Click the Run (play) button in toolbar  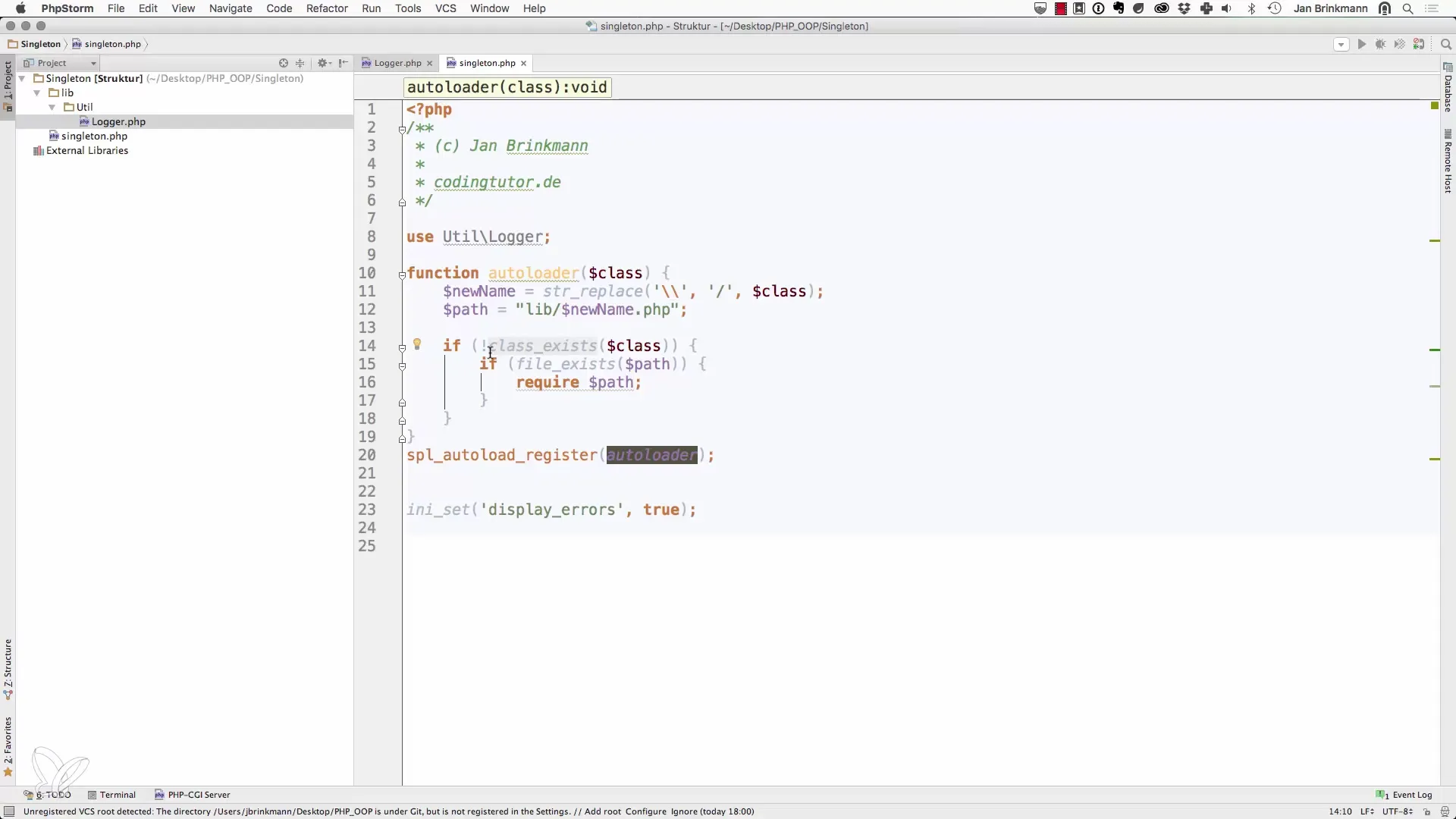pos(1361,44)
